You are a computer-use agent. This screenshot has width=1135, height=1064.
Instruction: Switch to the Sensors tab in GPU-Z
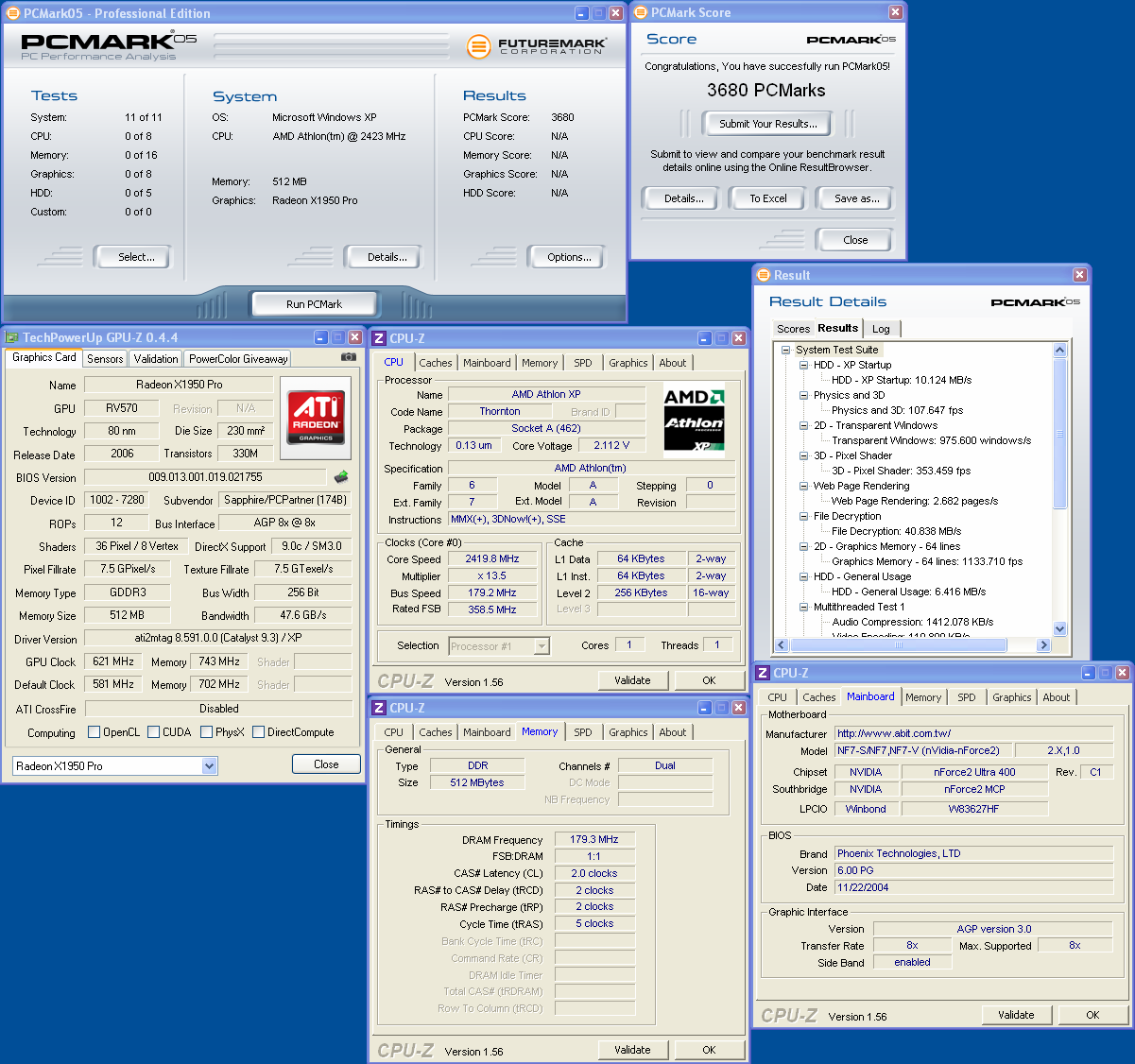pos(105,359)
